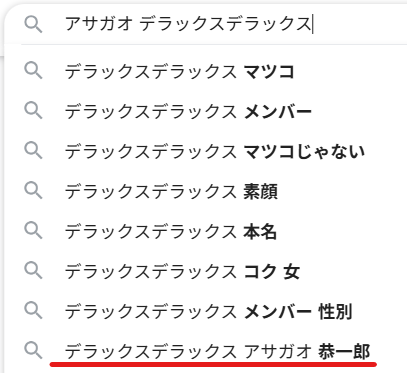The width and height of the screenshot is (407, 373).
Task: Choose the マツコじゃない suggestion
Action: pos(205,151)
